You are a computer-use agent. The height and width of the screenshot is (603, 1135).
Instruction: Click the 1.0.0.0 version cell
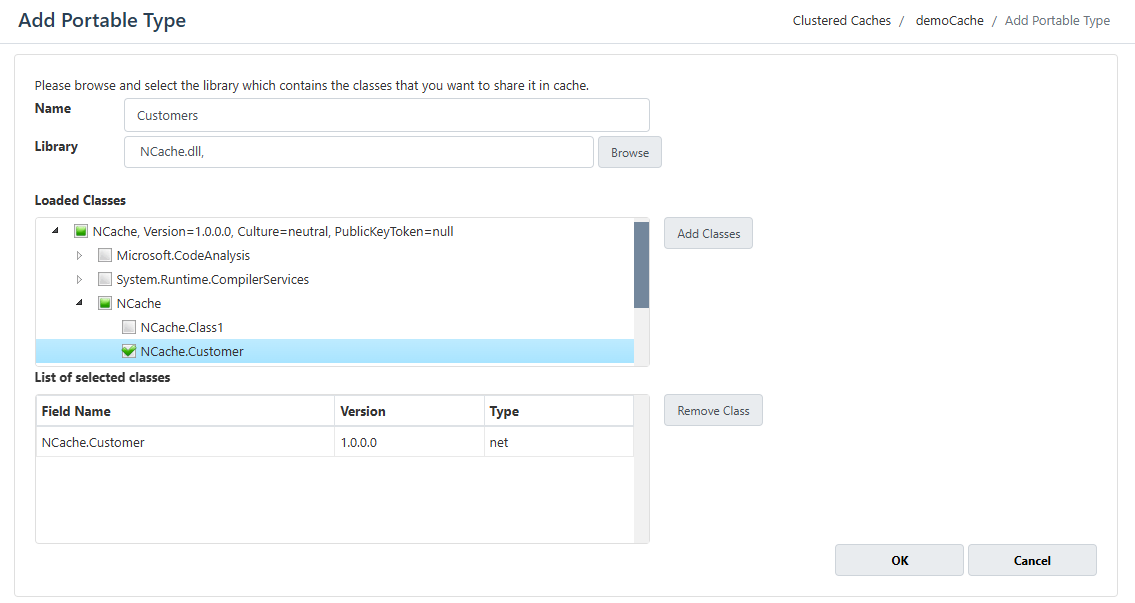click(409, 442)
